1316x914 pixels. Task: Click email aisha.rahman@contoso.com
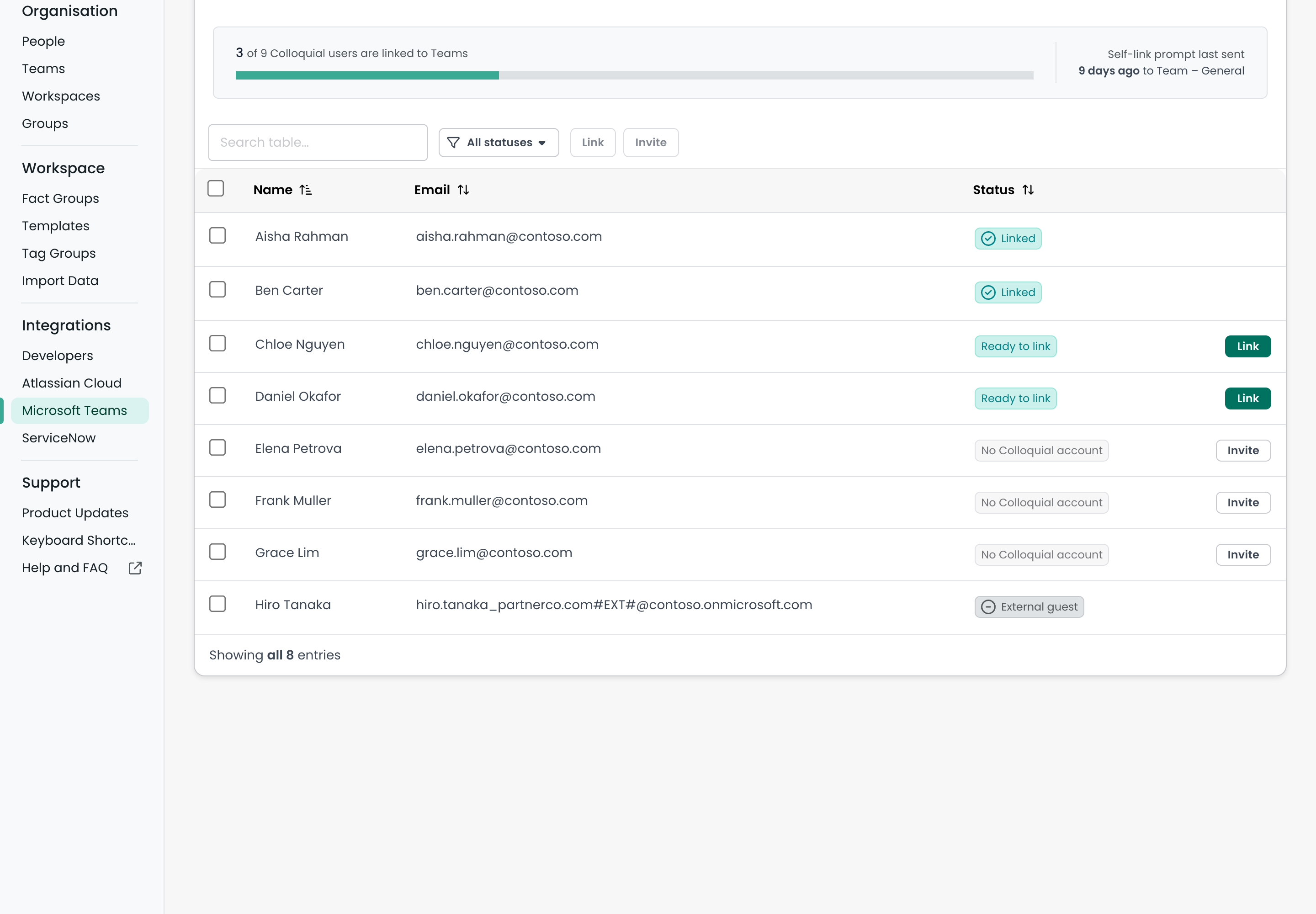pos(509,237)
